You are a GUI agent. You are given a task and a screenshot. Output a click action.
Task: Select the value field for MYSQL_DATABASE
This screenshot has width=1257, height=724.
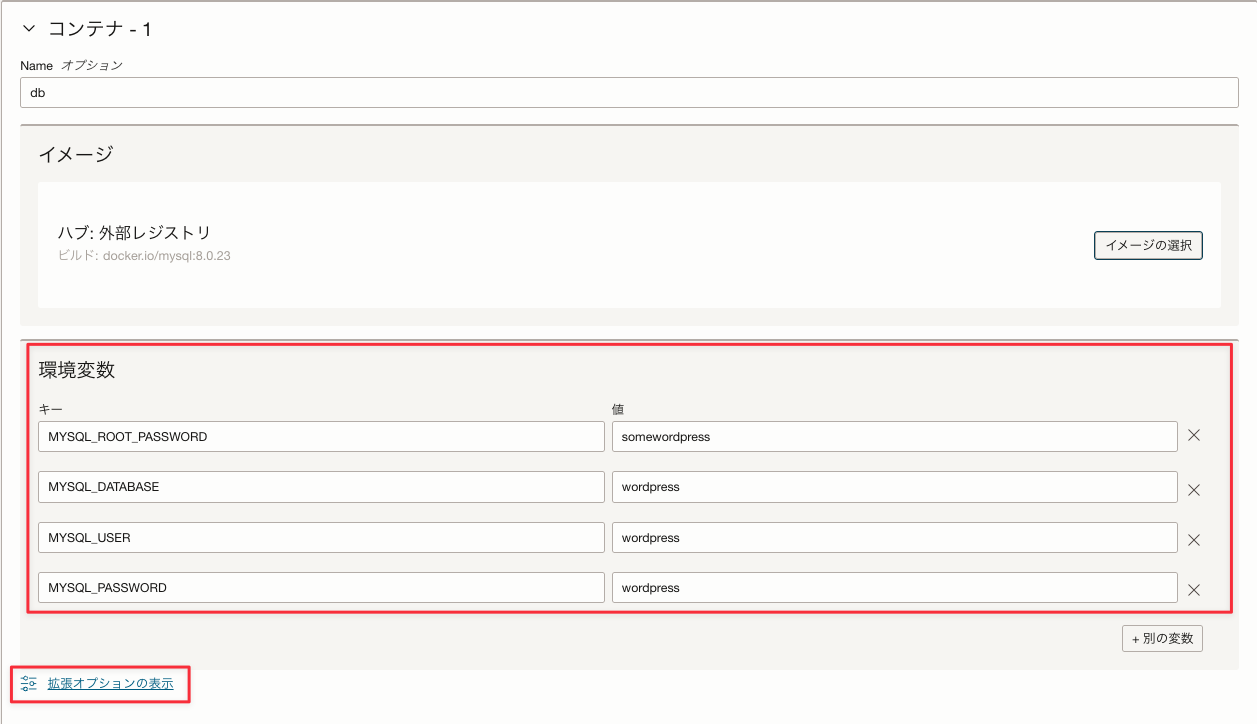[x=894, y=487]
